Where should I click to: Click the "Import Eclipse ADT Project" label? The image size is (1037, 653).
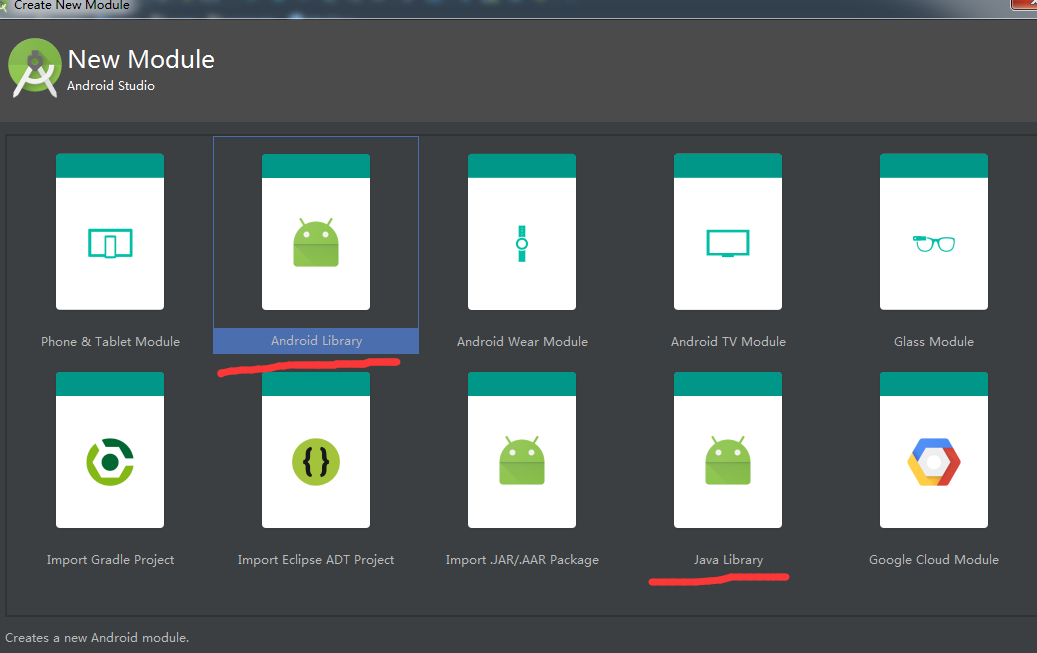point(316,560)
